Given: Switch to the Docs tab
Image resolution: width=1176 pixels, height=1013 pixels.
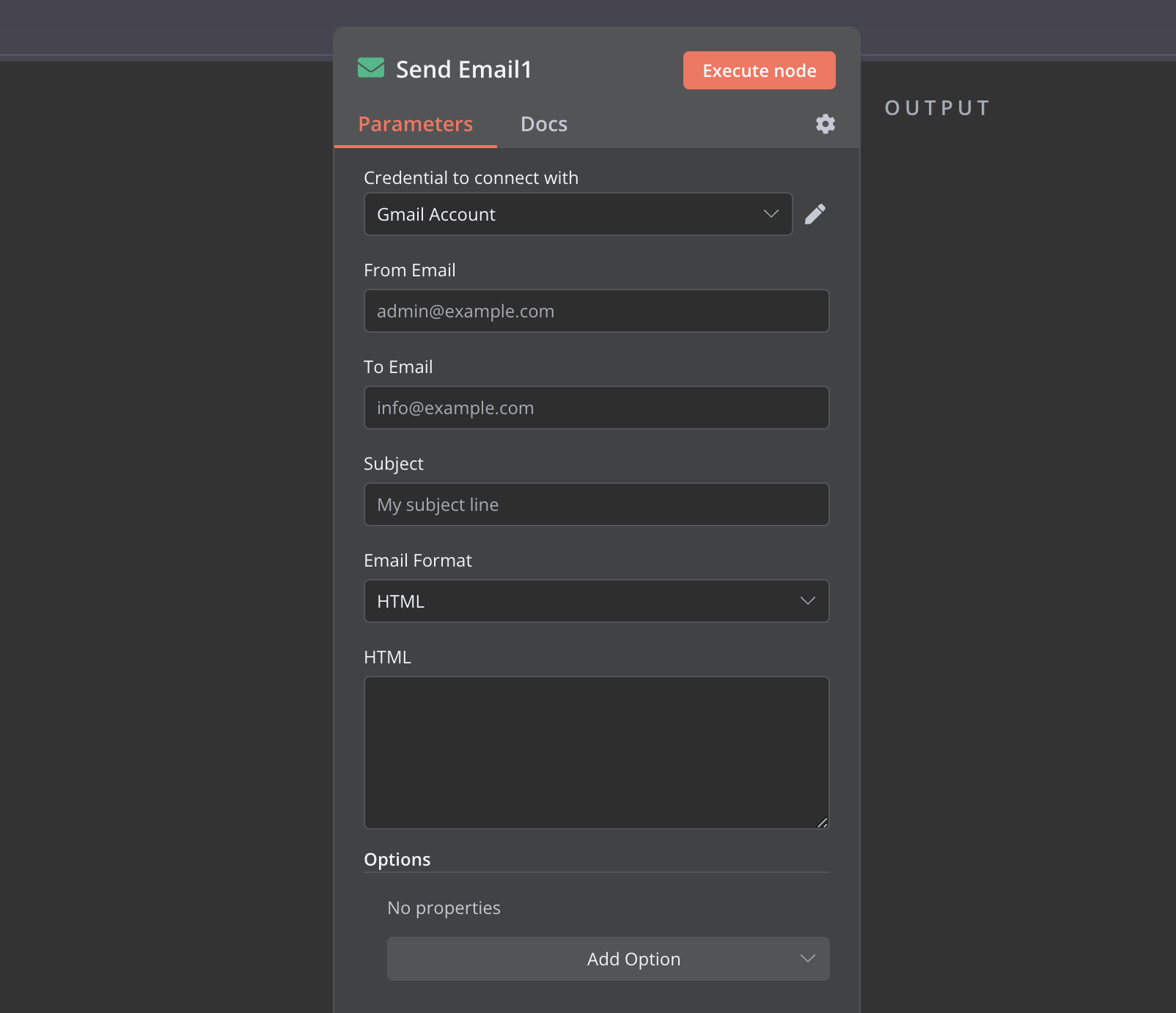Looking at the screenshot, I should pyautogui.click(x=543, y=124).
